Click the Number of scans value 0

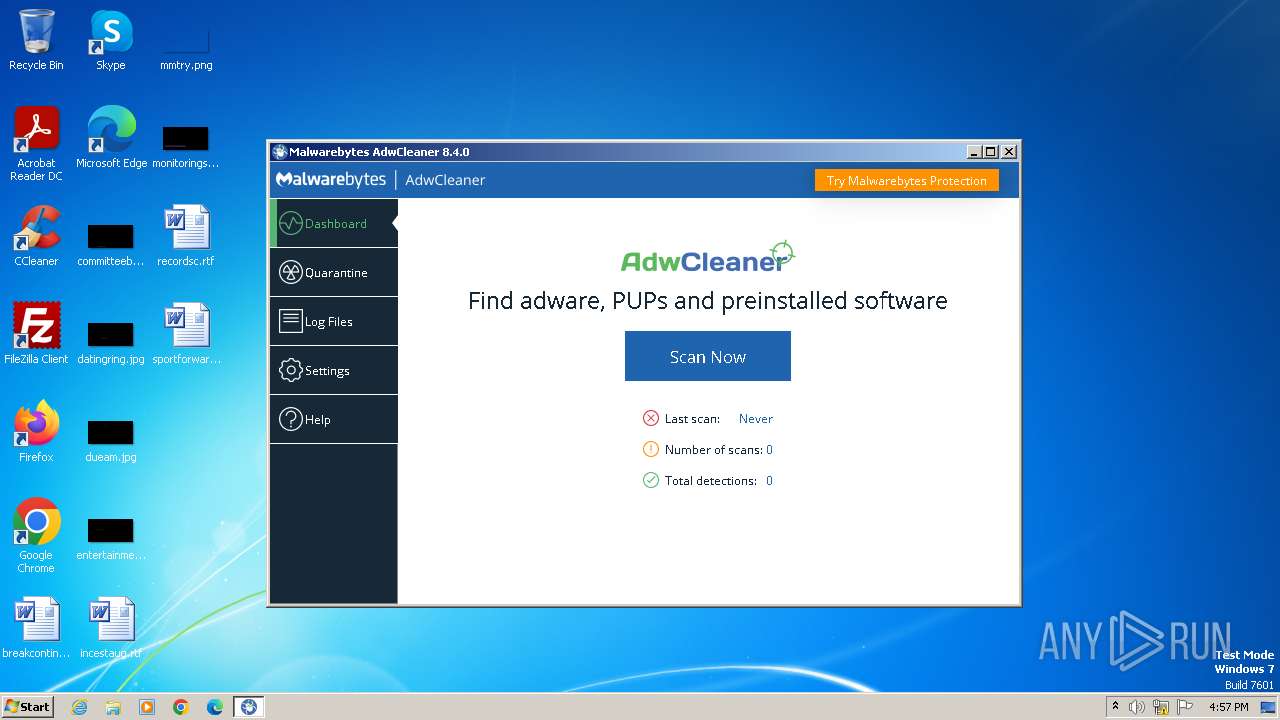click(x=769, y=450)
